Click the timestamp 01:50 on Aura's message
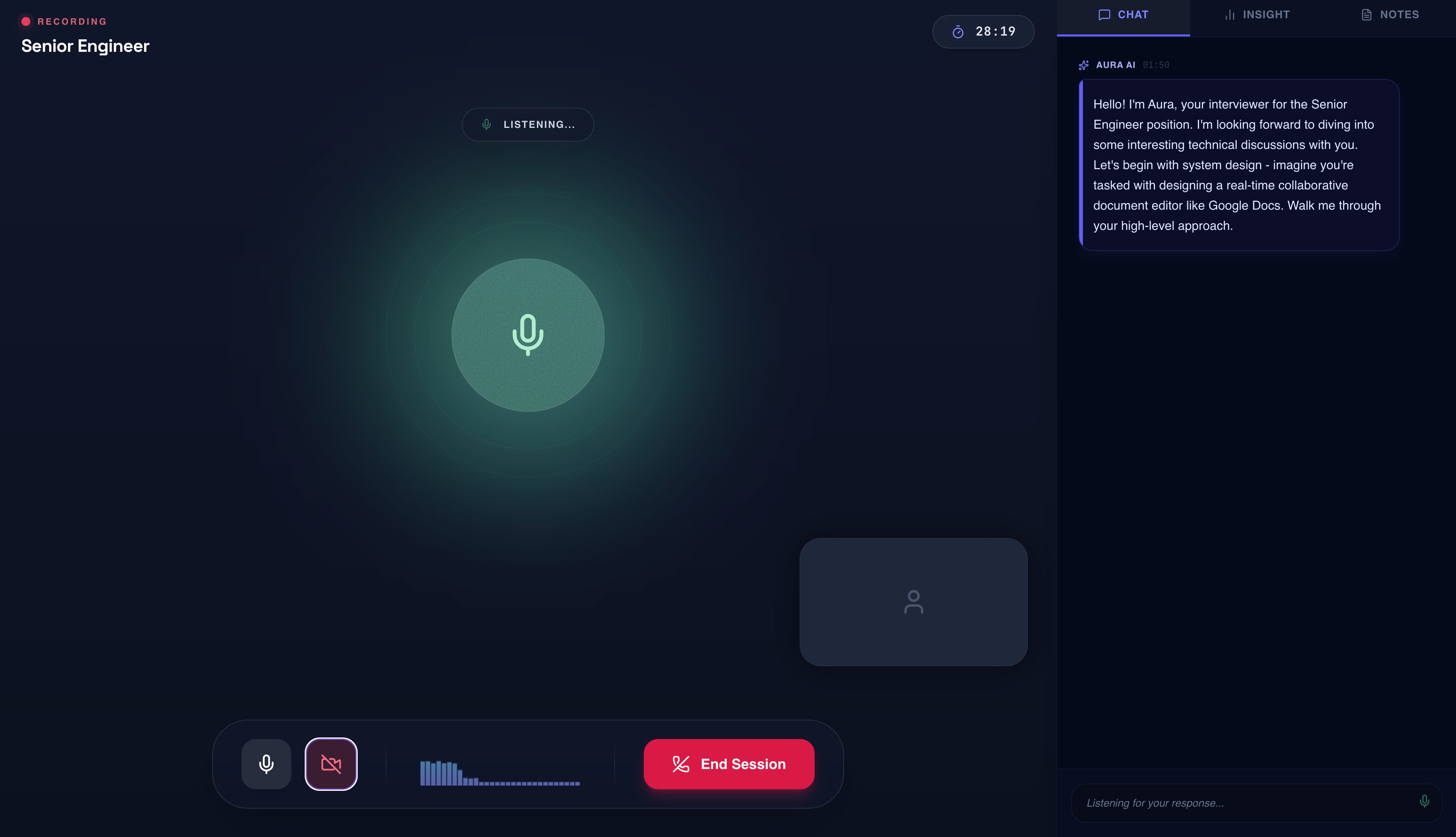 tap(1156, 65)
